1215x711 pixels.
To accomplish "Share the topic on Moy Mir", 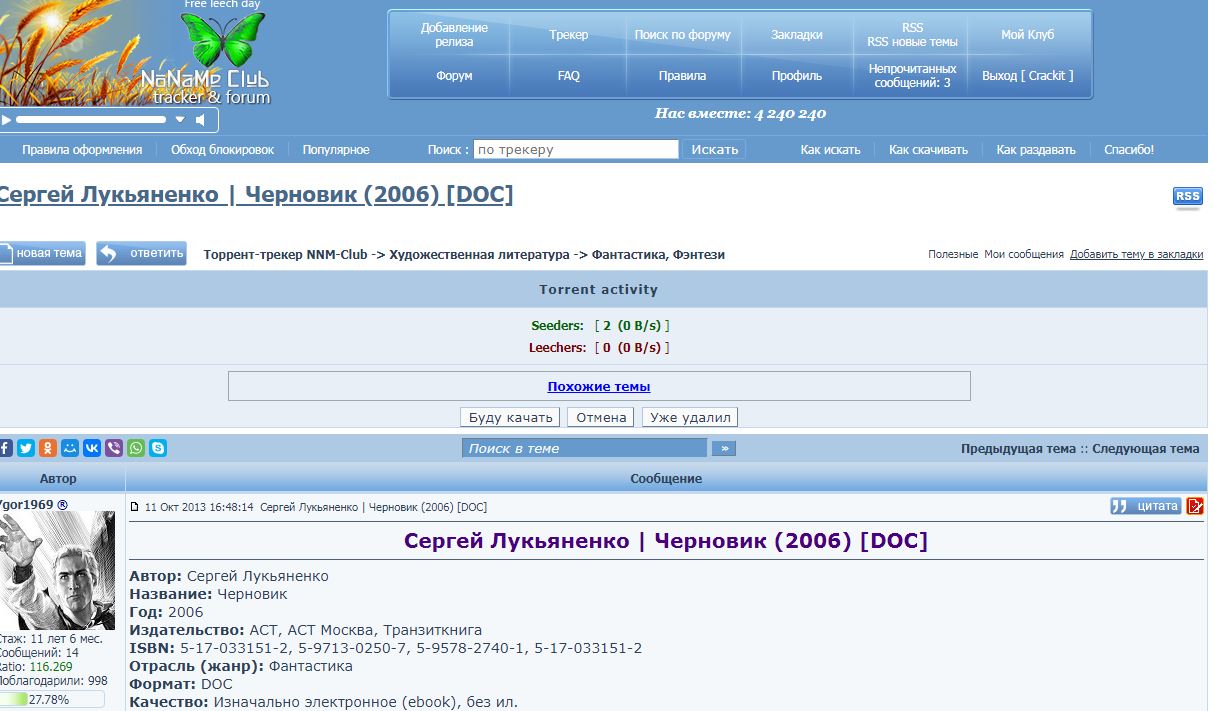I will (69, 448).
